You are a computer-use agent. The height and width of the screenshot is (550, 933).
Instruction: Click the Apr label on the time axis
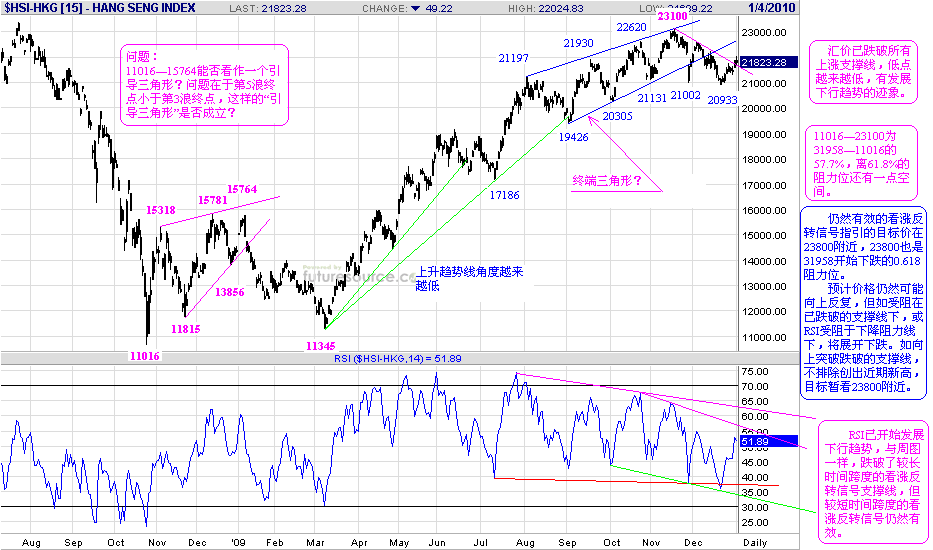(359, 542)
